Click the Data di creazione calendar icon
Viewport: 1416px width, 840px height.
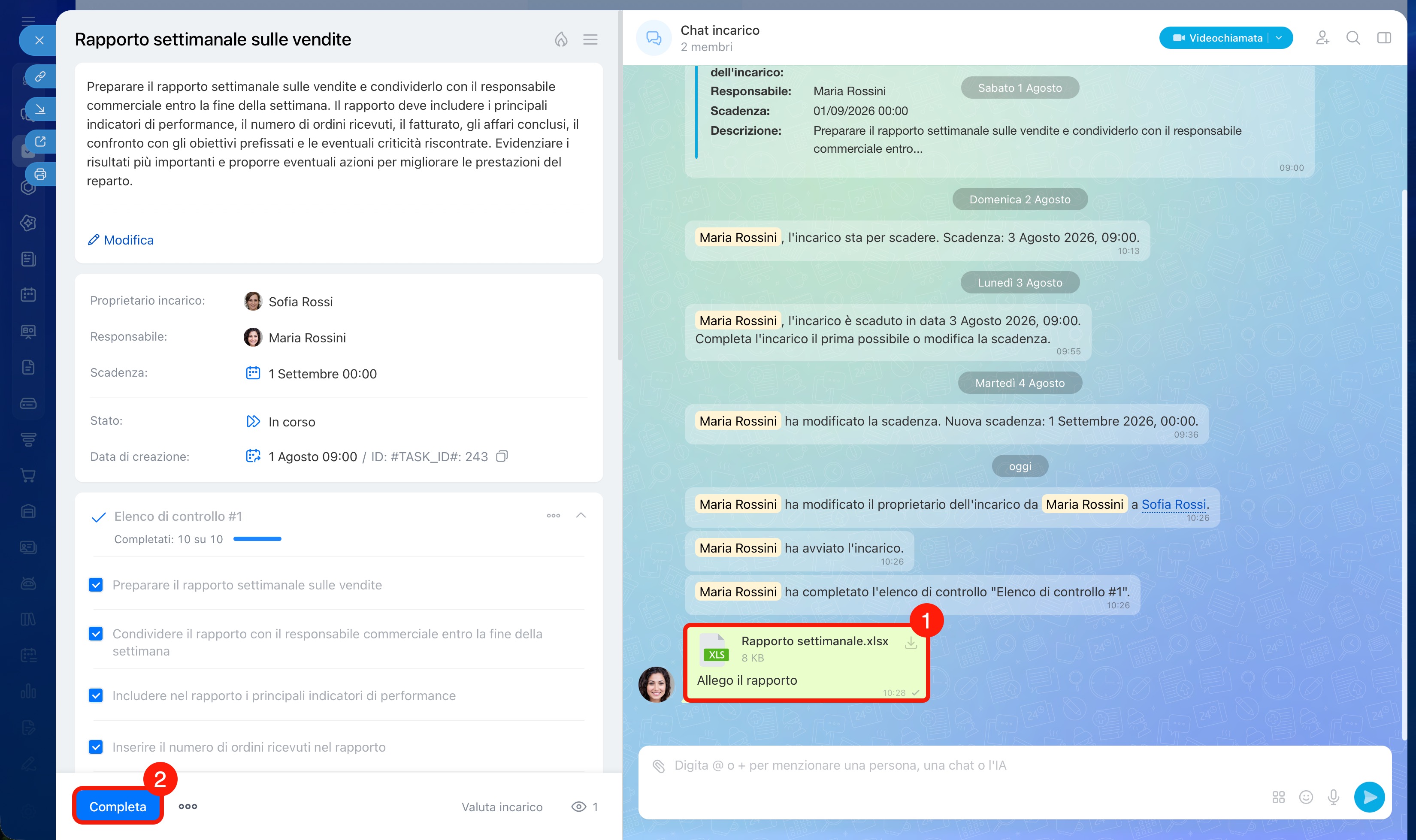tap(252, 456)
